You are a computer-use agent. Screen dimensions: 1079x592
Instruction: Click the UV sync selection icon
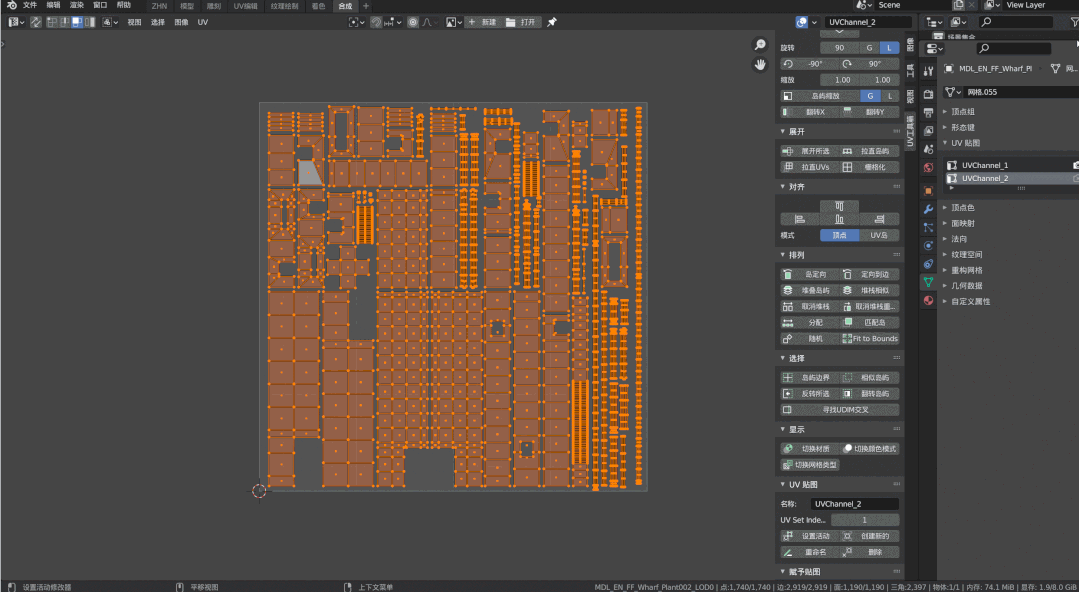[35, 22]
